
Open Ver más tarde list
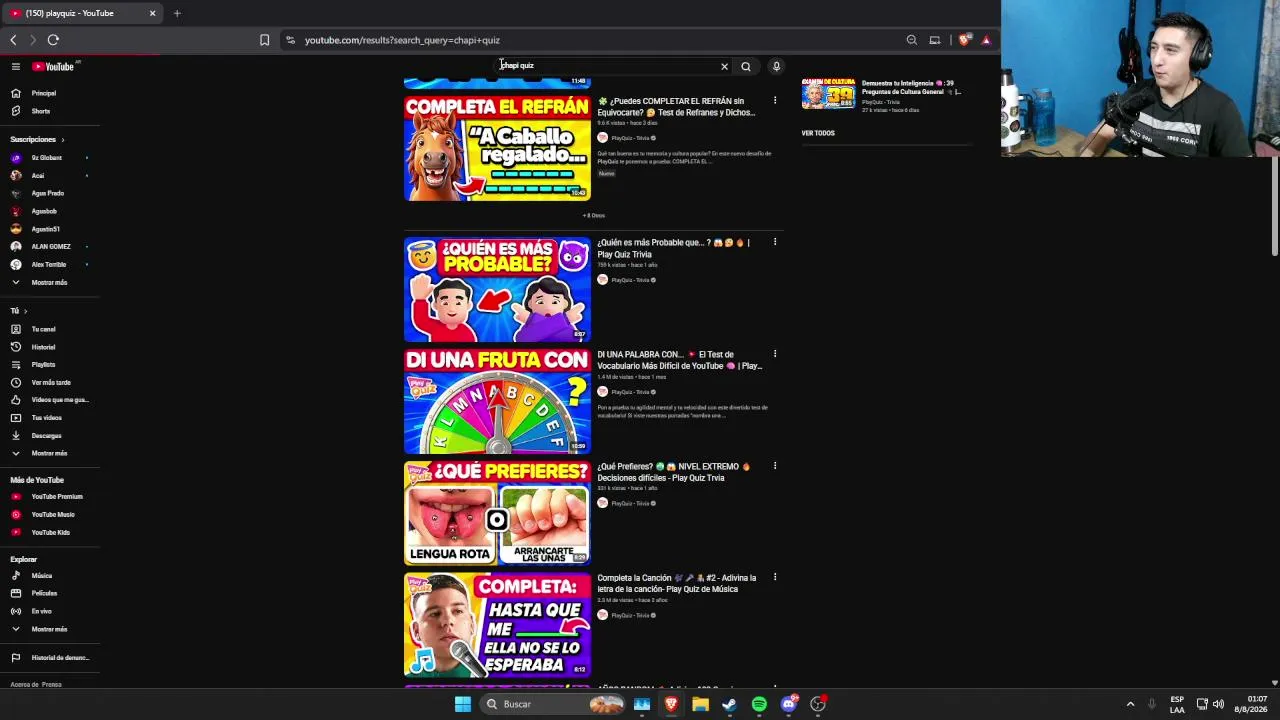[x=50, y=383]
